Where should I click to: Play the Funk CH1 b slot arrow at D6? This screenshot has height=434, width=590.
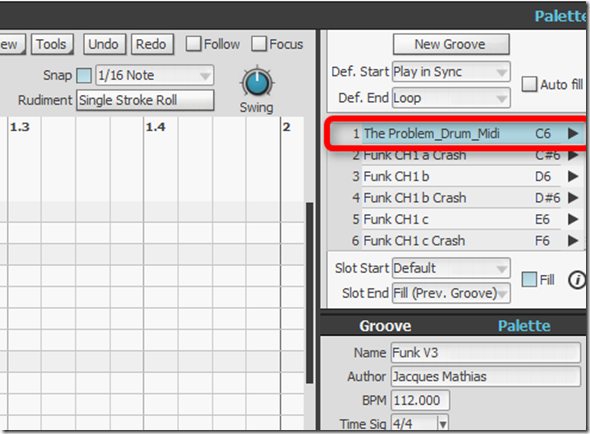[573, 176]
